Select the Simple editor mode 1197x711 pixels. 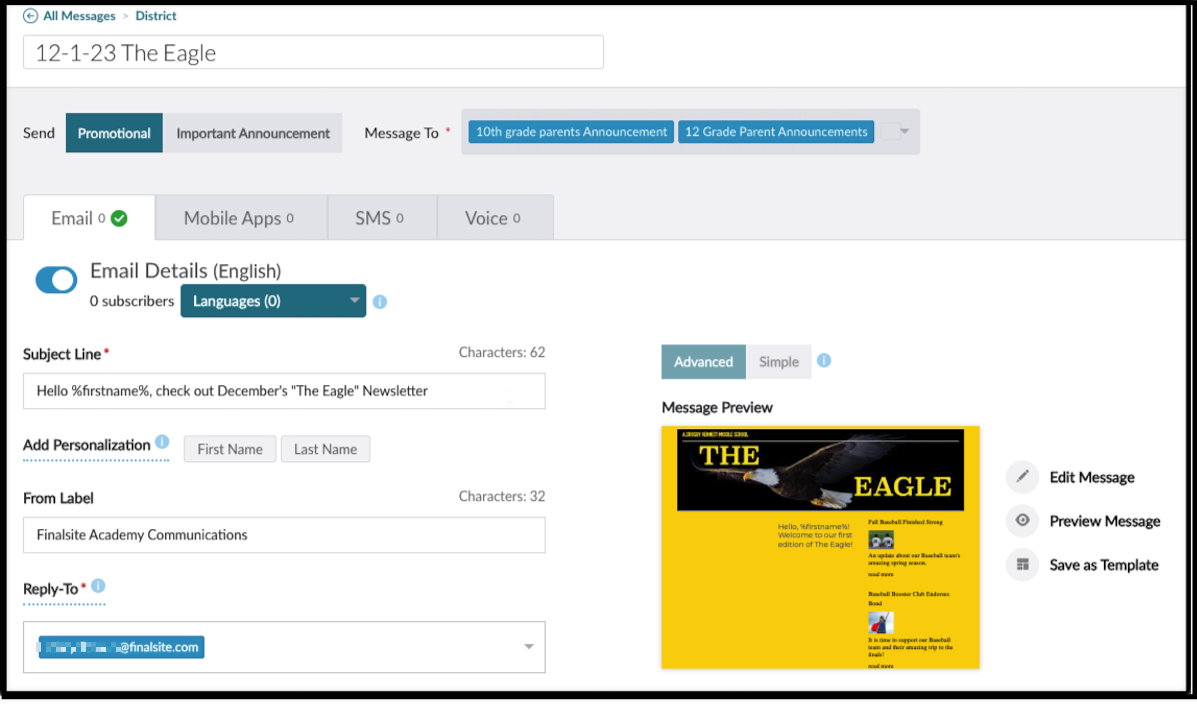pyautogui.click(x=779, y=362)
